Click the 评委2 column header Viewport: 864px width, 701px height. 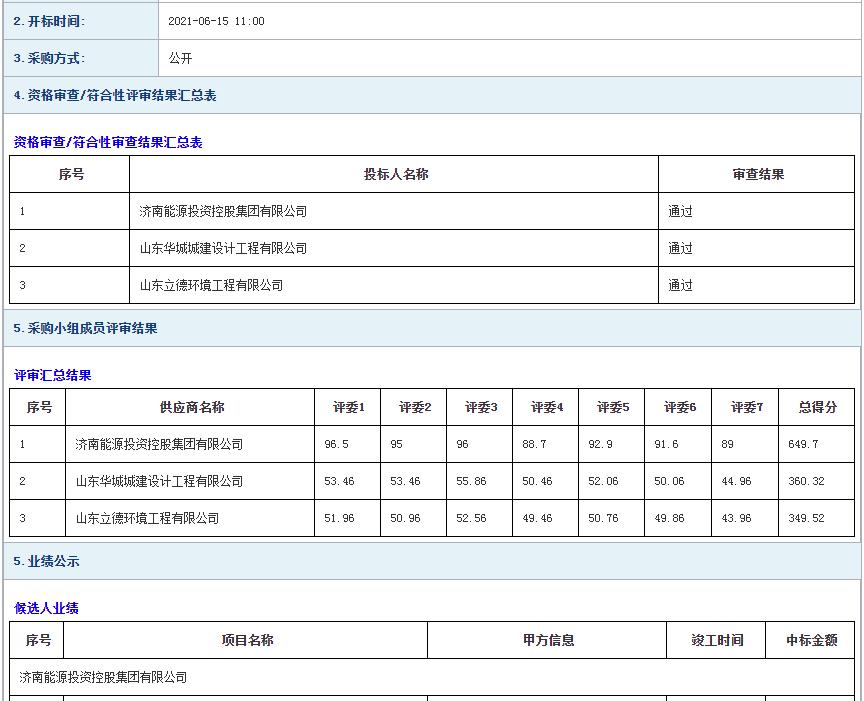click(414, 408)
